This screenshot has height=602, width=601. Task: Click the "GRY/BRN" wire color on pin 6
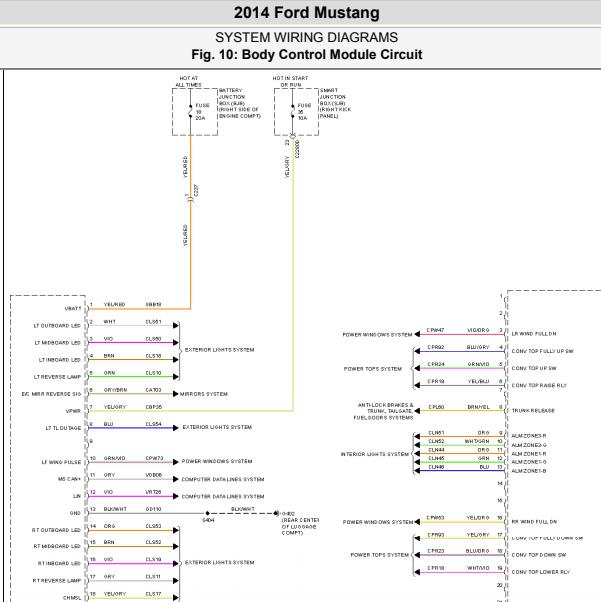[x=115, y=390]
